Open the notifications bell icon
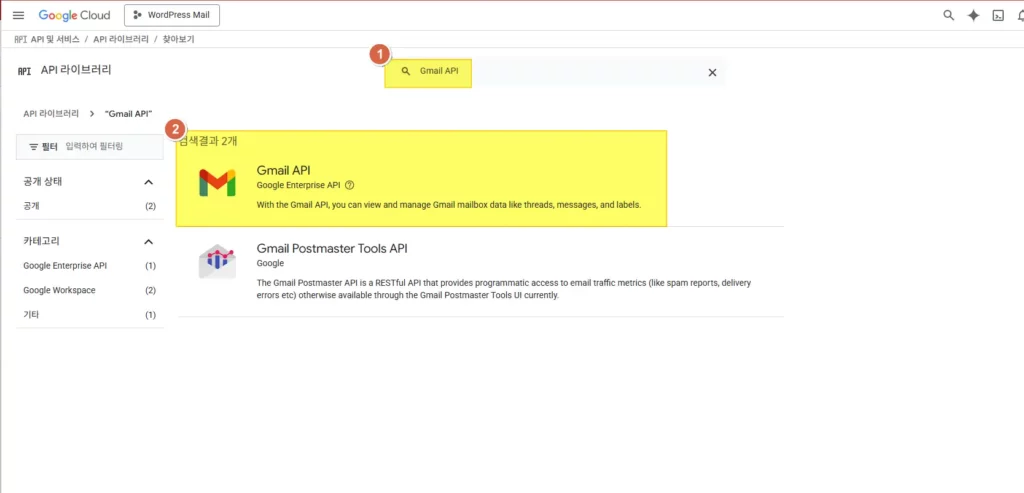The image size is (1024, 493). click(x=1019, y=16)
